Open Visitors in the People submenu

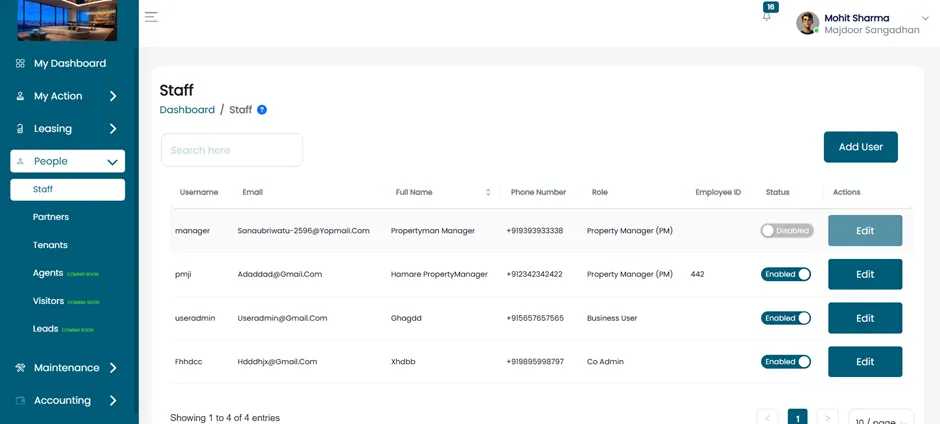point(48,300)
